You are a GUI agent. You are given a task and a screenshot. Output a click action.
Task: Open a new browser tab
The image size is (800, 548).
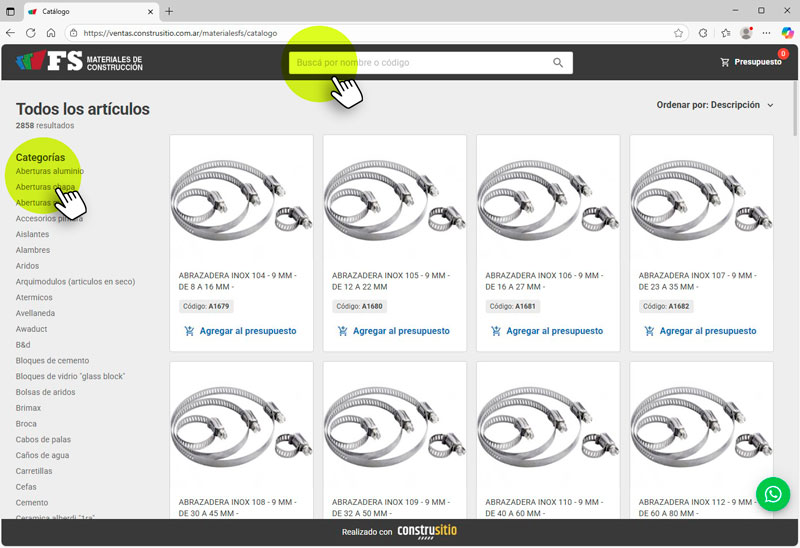[169, 11]
